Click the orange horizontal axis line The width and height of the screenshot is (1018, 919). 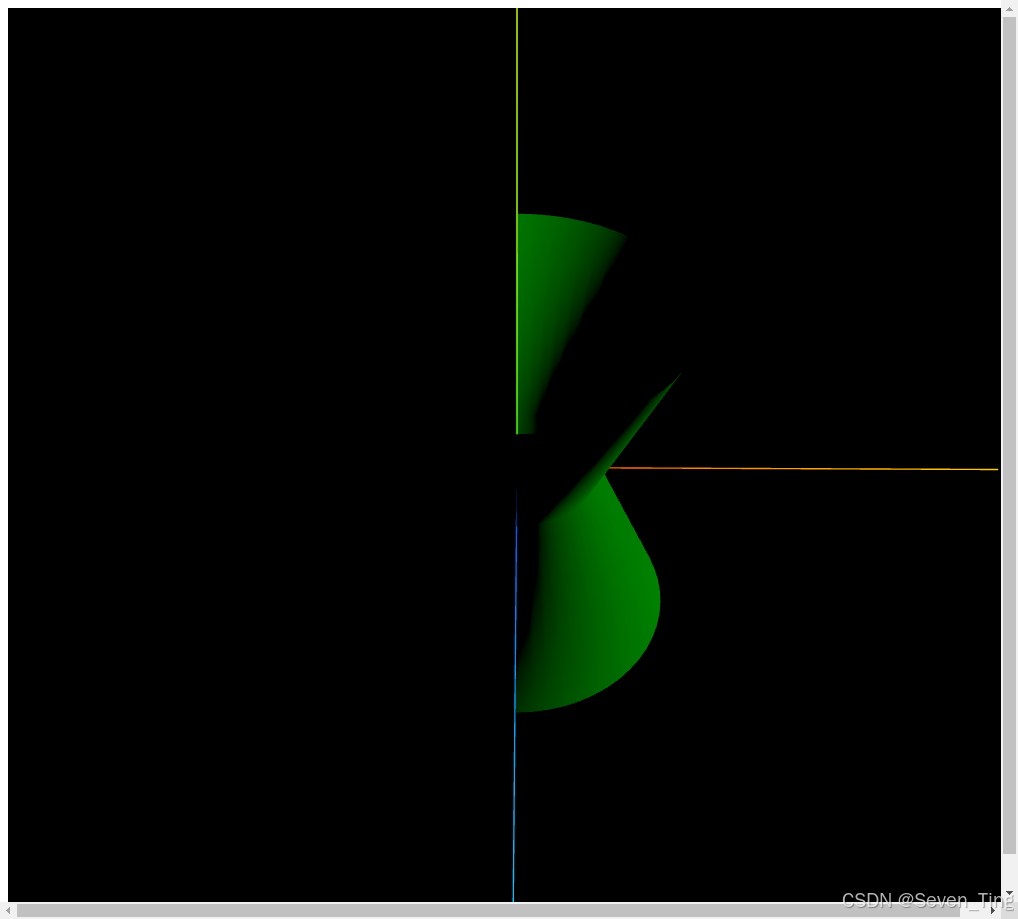click(803, 468)
